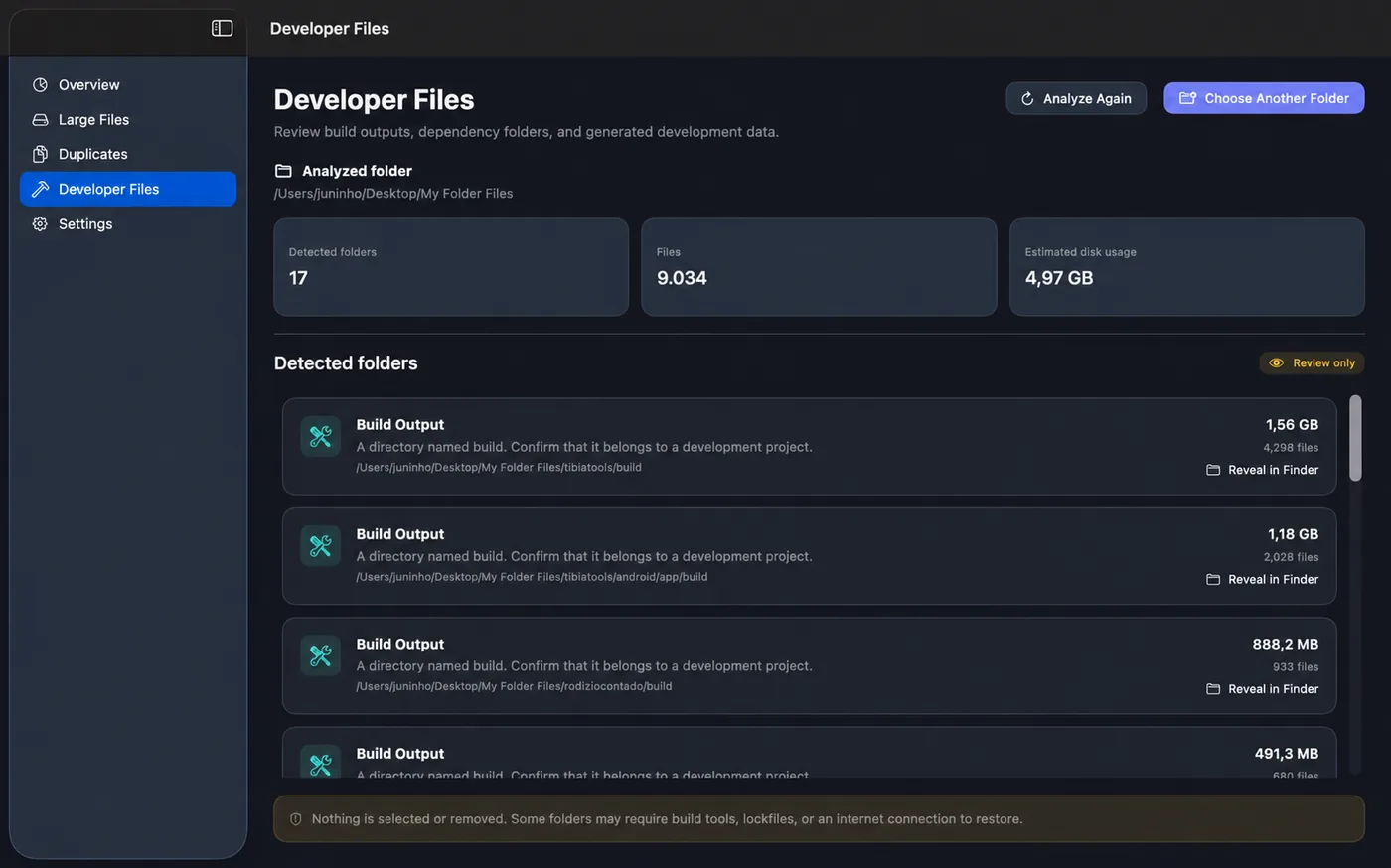Click the 888,2 MB size value

pos(1286,645)
